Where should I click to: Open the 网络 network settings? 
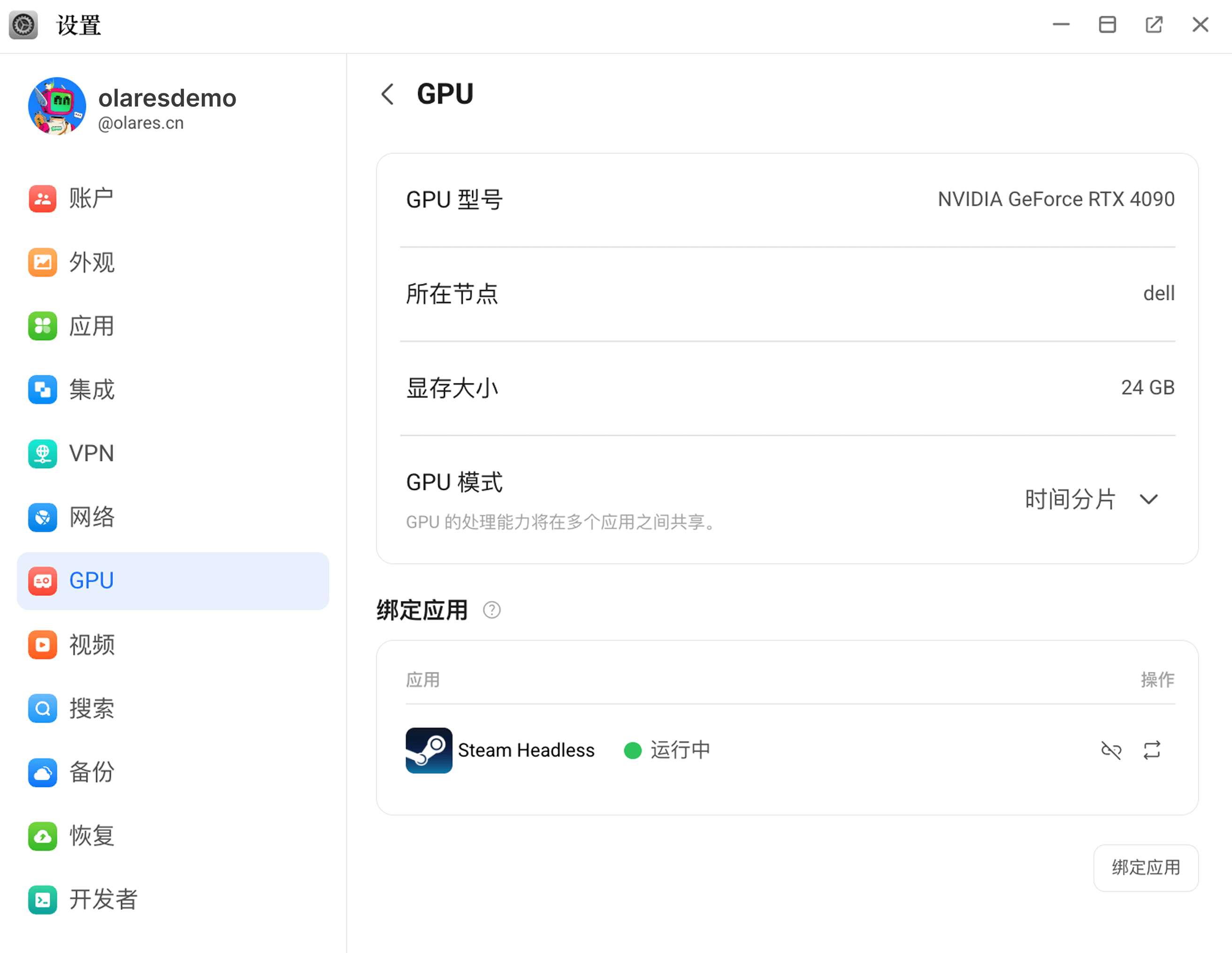91,517
